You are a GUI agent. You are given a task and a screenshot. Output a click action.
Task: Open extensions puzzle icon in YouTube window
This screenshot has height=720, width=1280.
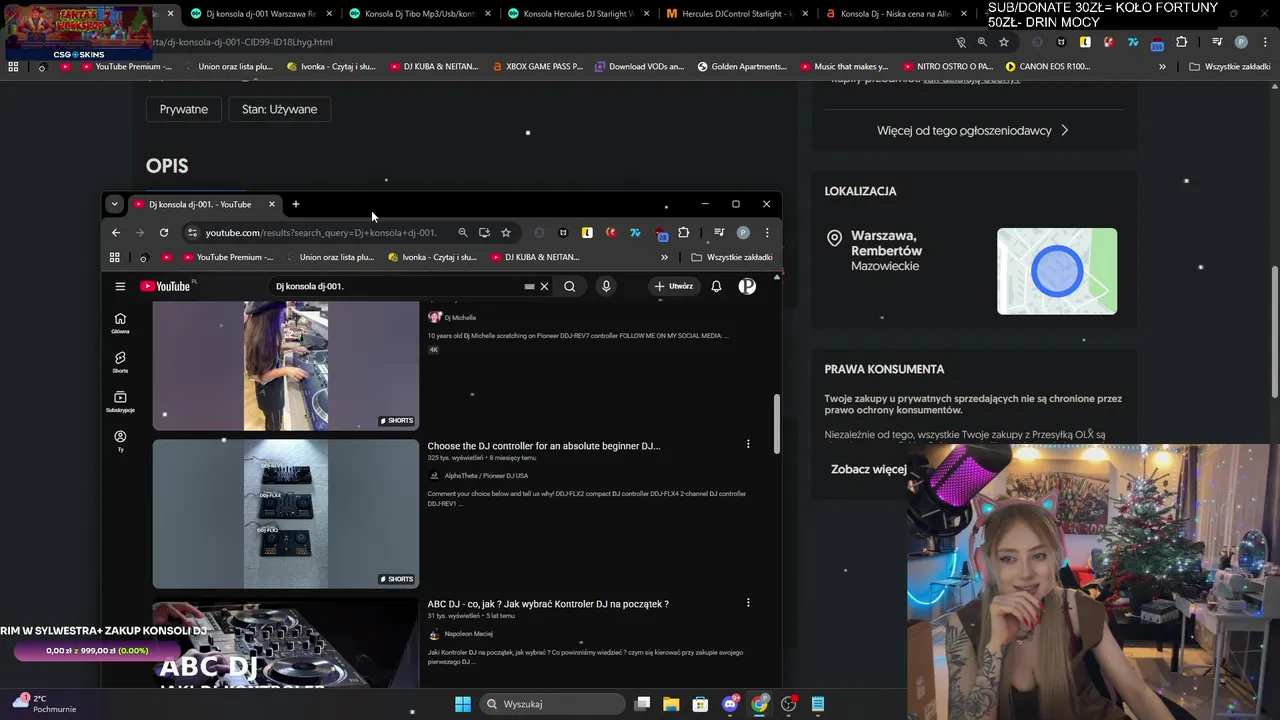pos(684,232)
